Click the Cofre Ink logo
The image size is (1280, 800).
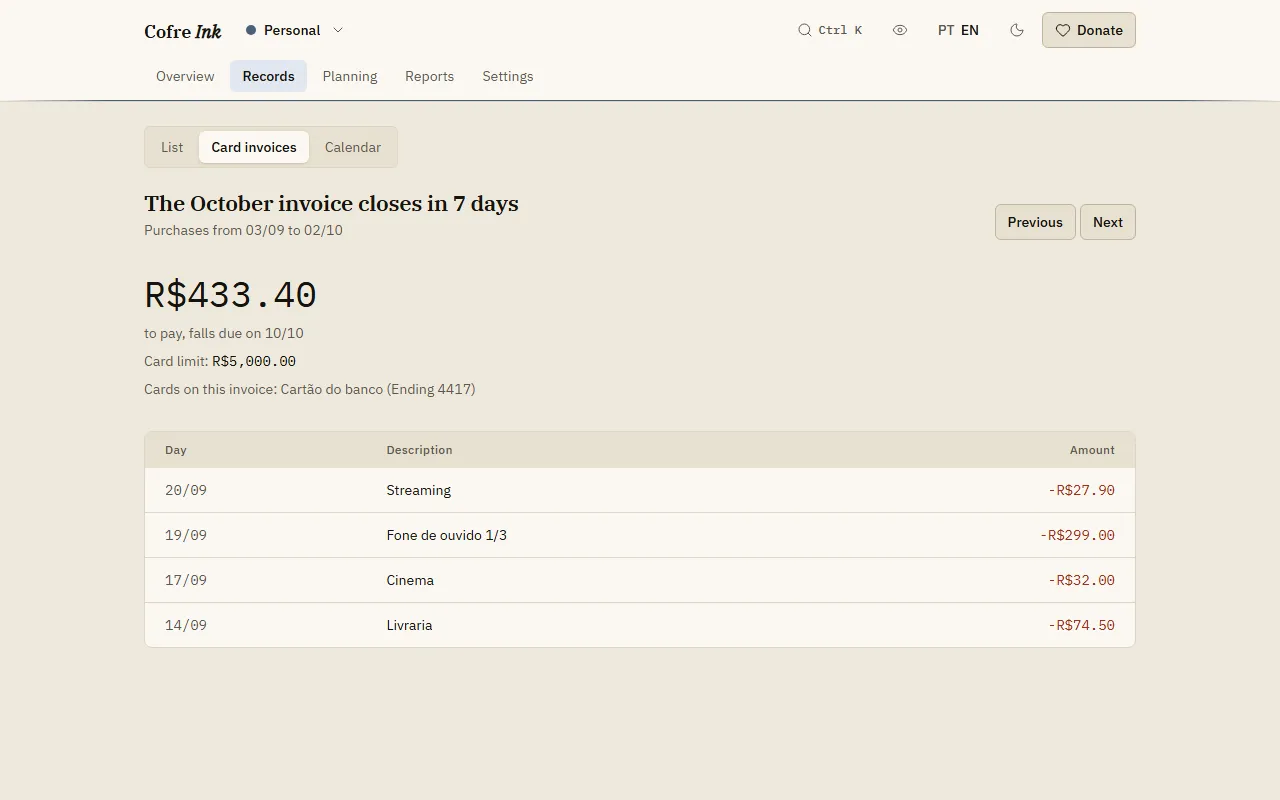click(183, 31)
